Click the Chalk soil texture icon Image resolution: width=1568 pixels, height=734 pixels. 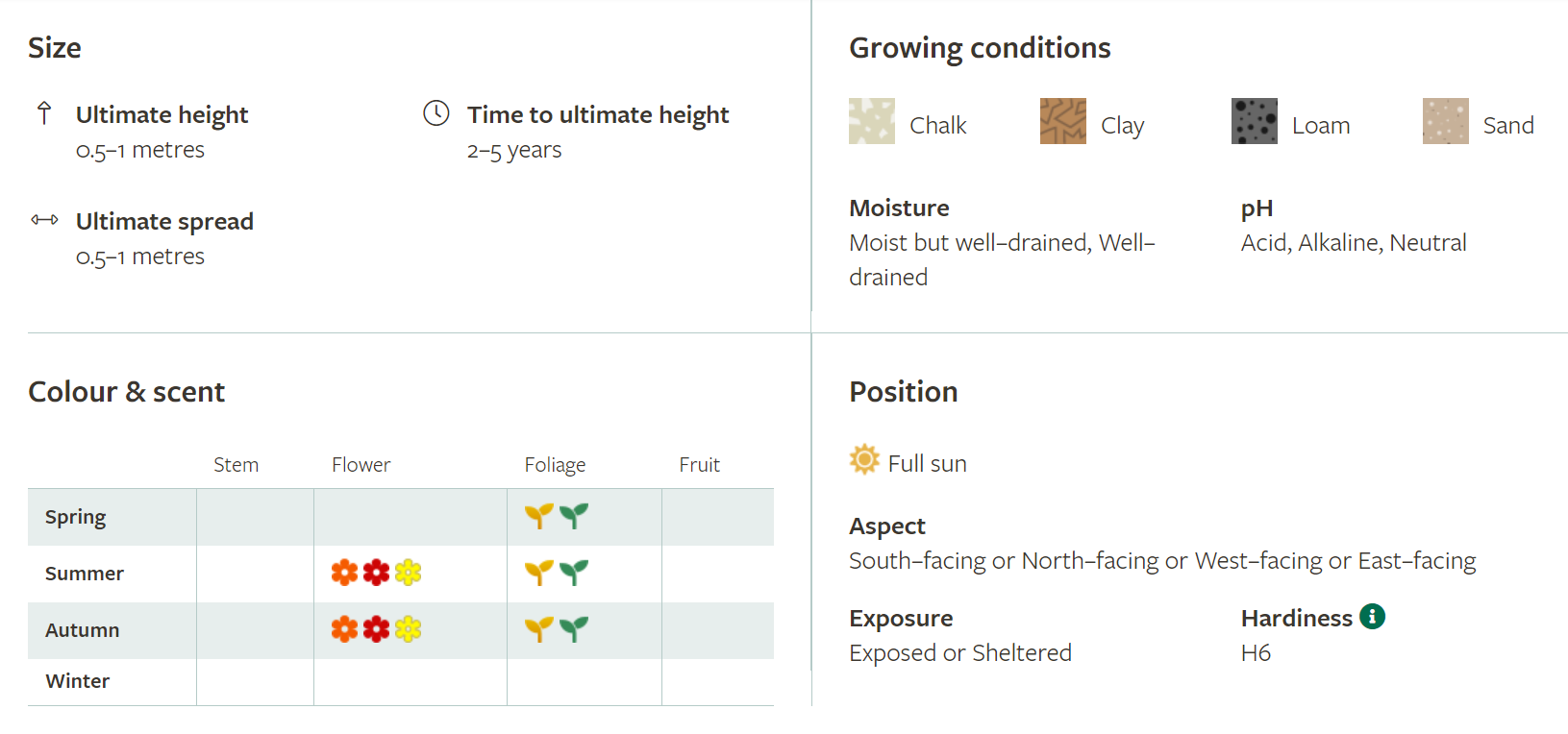click(872, 121)
